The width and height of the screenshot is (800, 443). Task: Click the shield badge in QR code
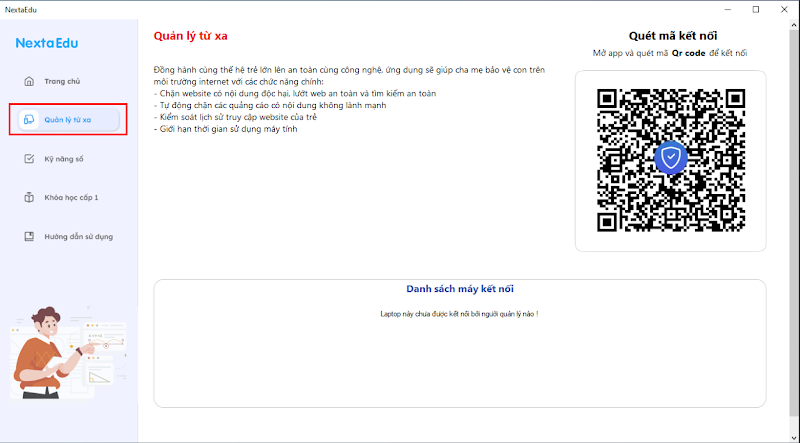pos(670,158)
